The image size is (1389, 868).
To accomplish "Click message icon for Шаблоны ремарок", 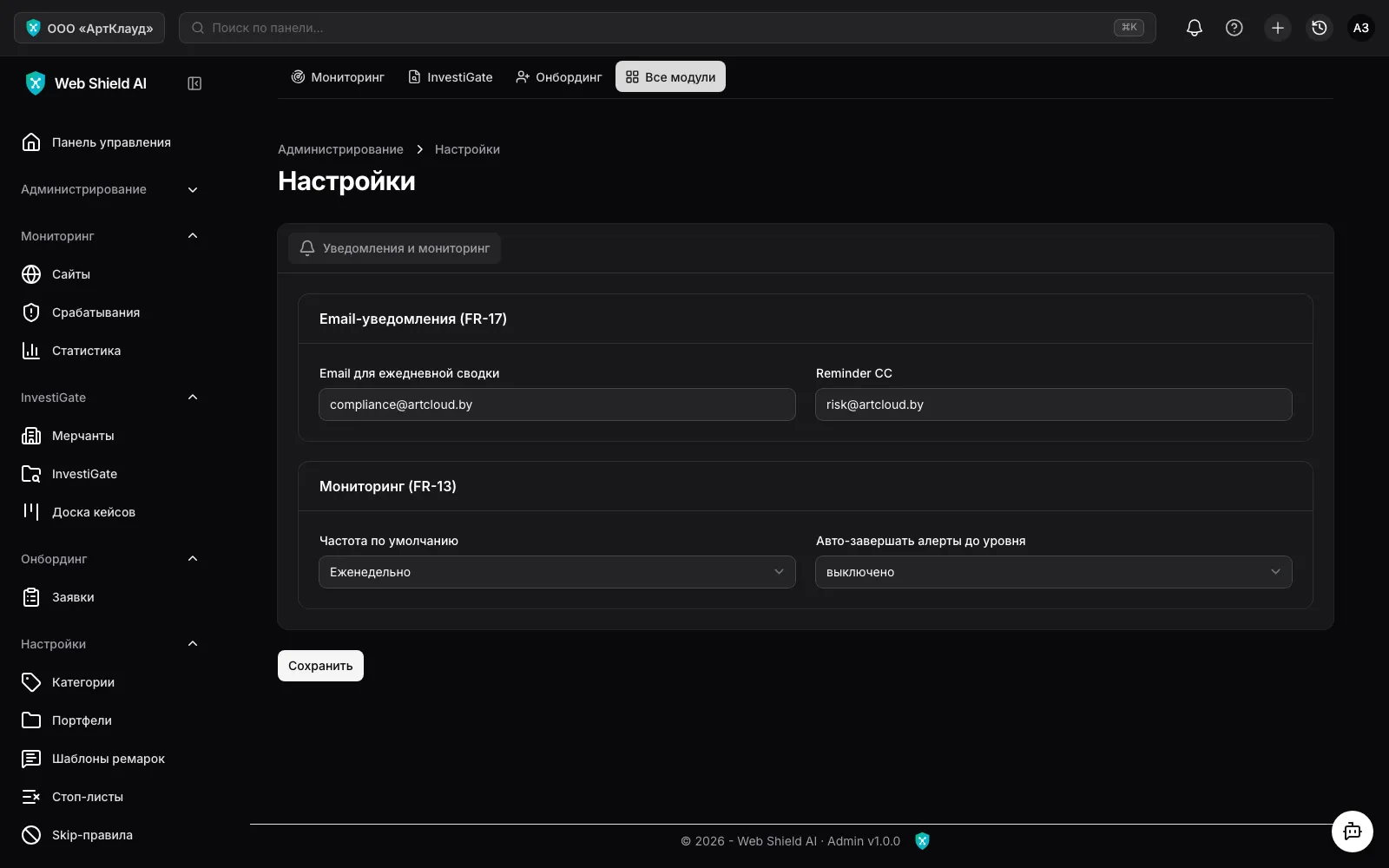I will pos(31,759).
